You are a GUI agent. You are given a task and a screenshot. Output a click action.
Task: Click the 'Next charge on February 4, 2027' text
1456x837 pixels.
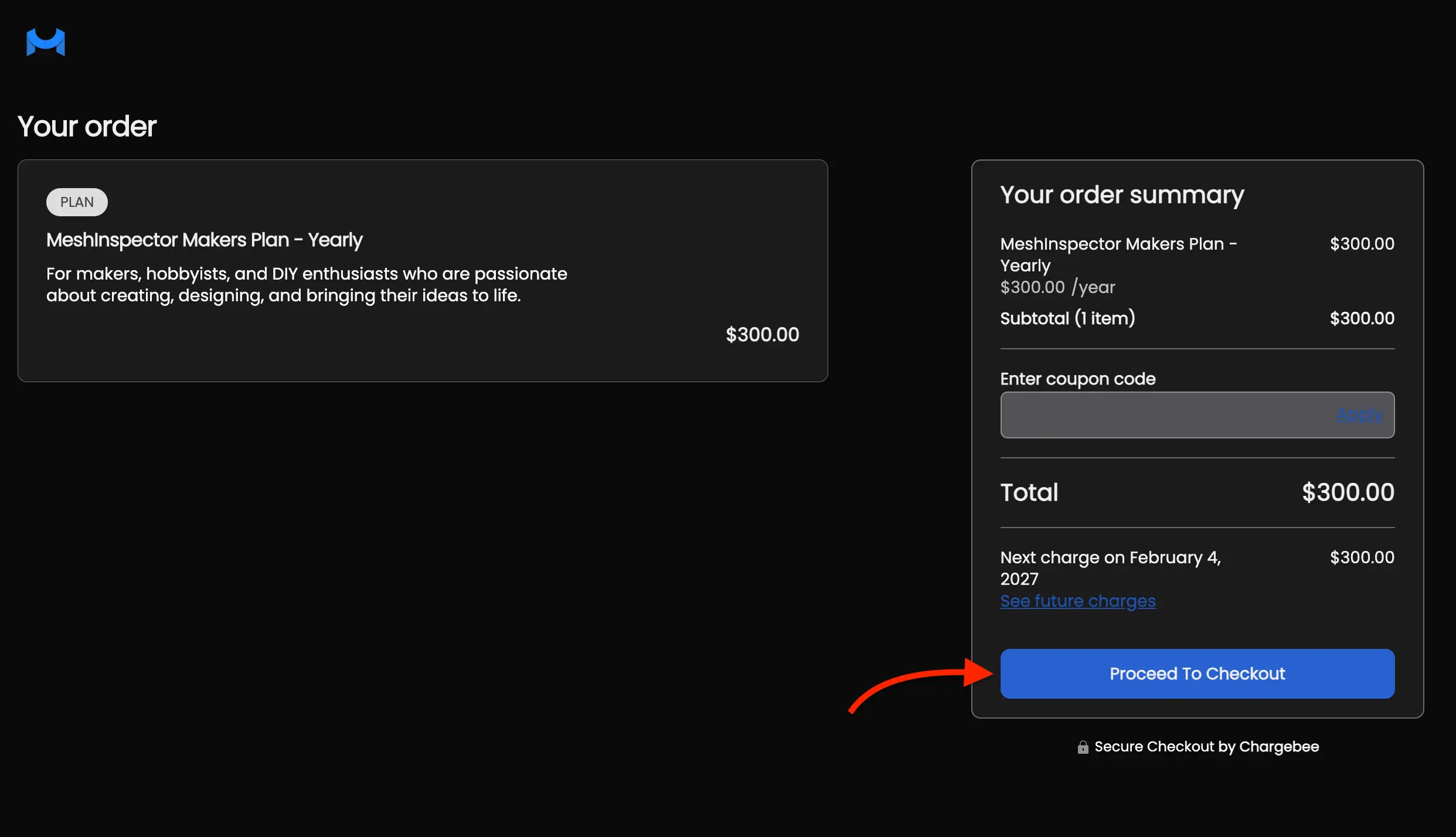[x=1110, y=568]
